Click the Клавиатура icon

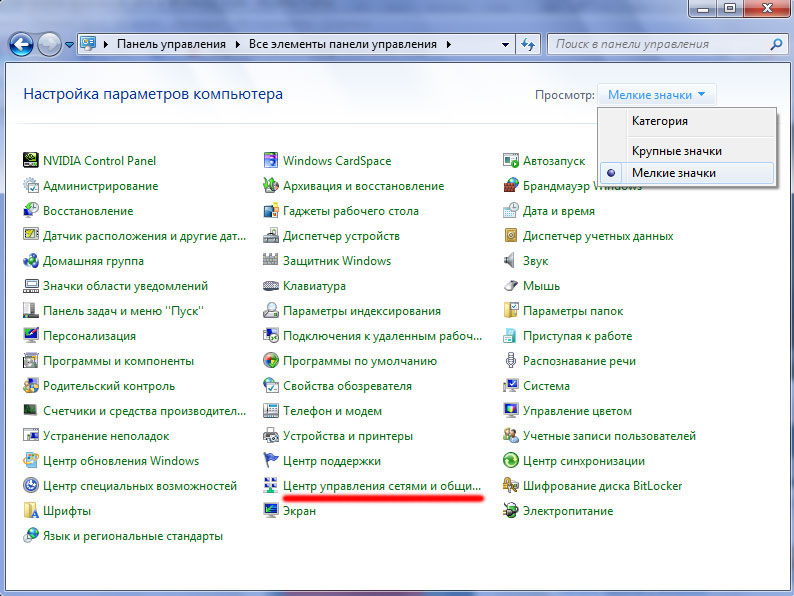coord(271,286)
